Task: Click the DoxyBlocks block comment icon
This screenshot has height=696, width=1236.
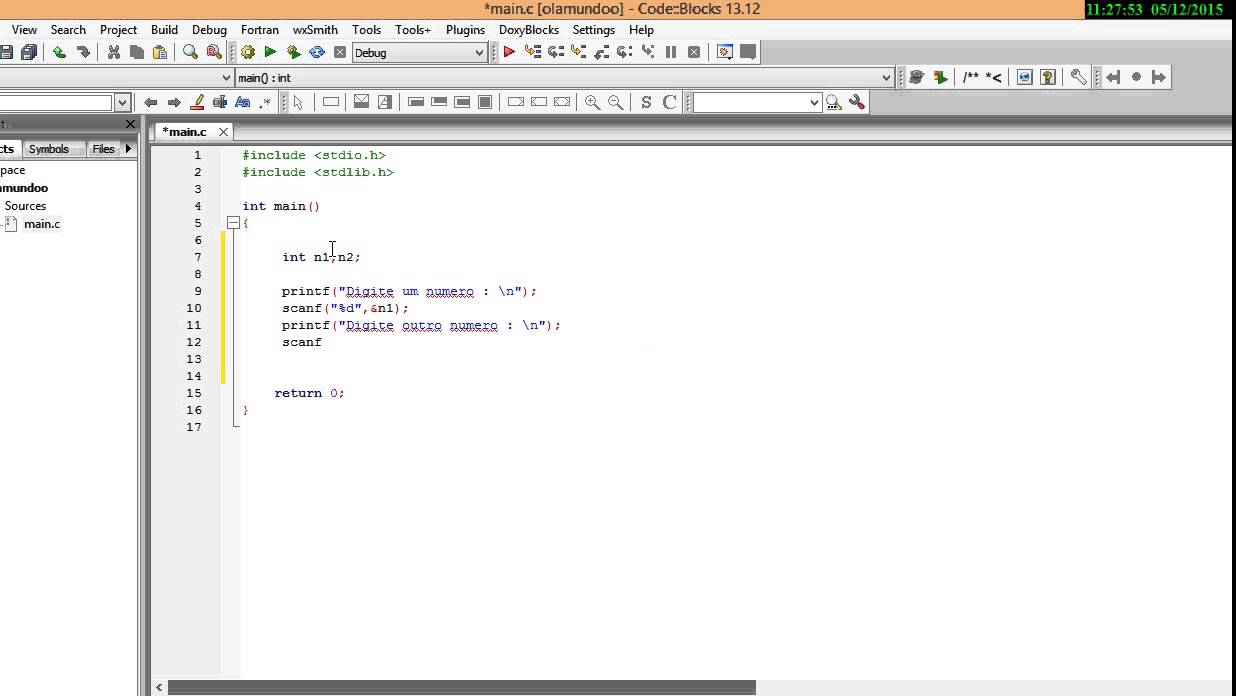Action: pos(971,77)
